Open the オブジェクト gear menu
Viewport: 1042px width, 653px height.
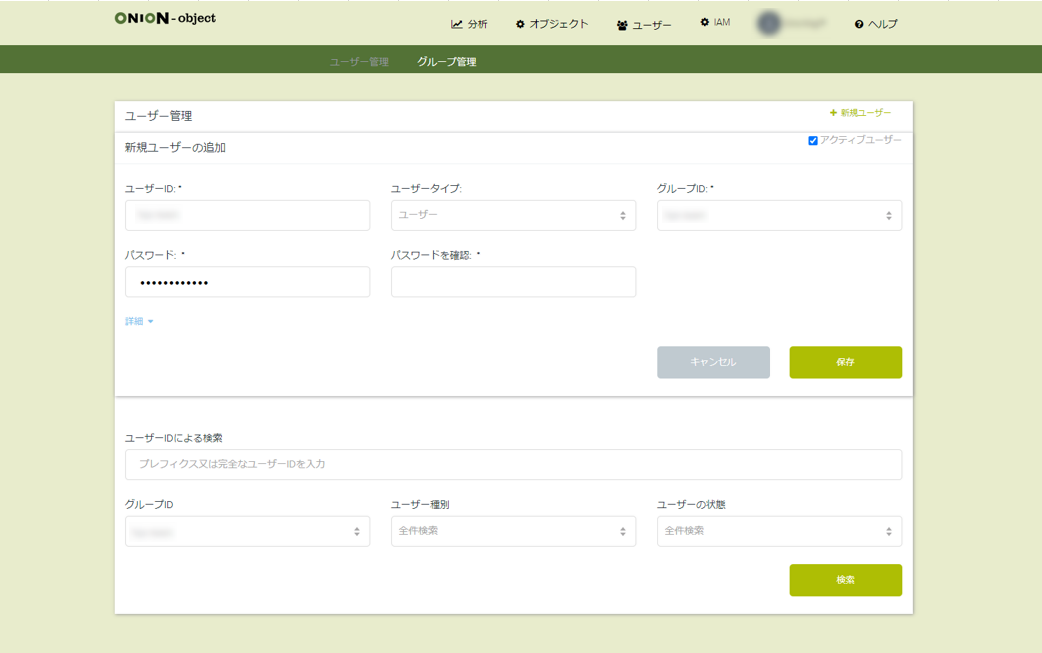coord(552,24)
